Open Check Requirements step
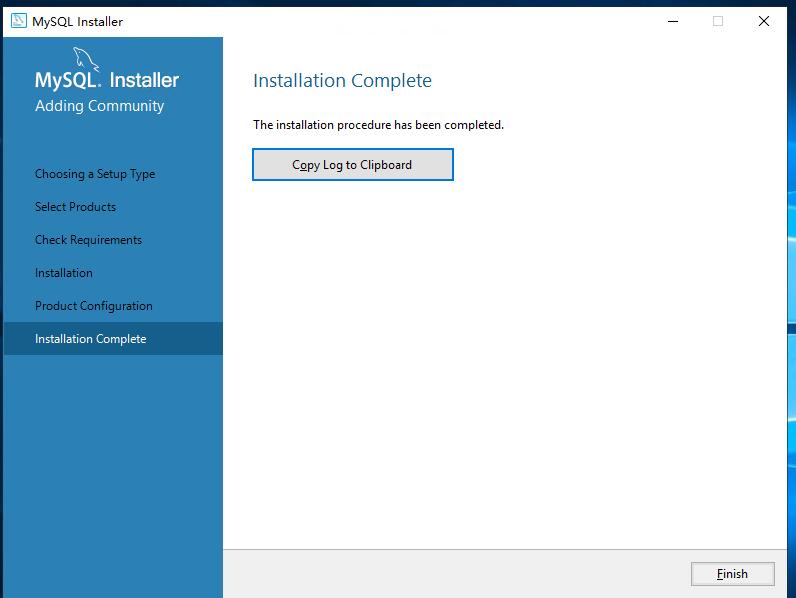This screenshot has width=796, height=598. [88, 240]
